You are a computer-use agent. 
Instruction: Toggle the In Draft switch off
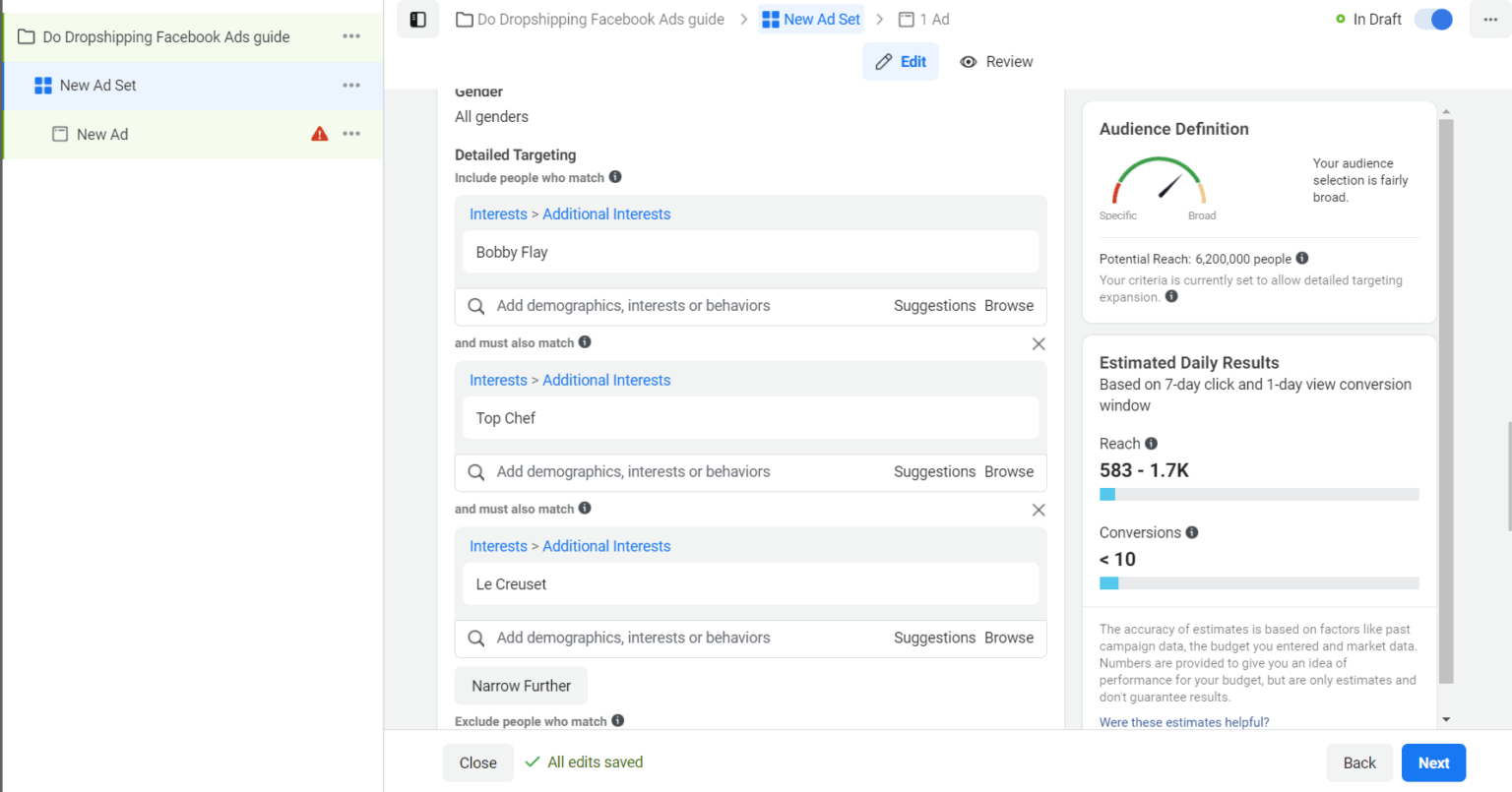coord(1433,19)
